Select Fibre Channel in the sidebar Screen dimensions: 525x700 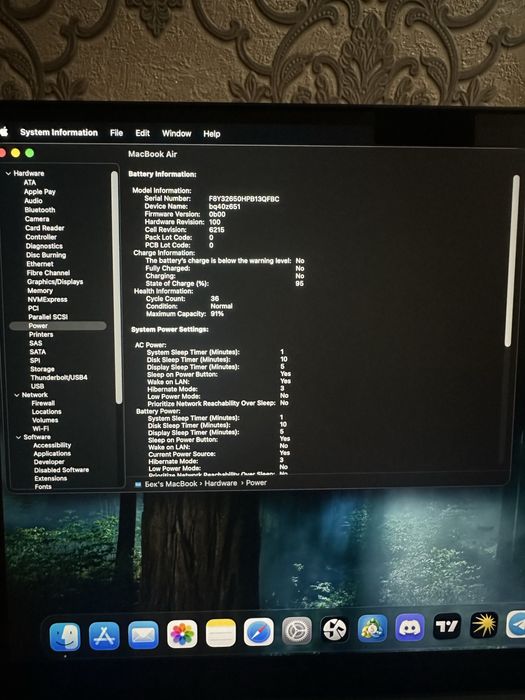48,273
